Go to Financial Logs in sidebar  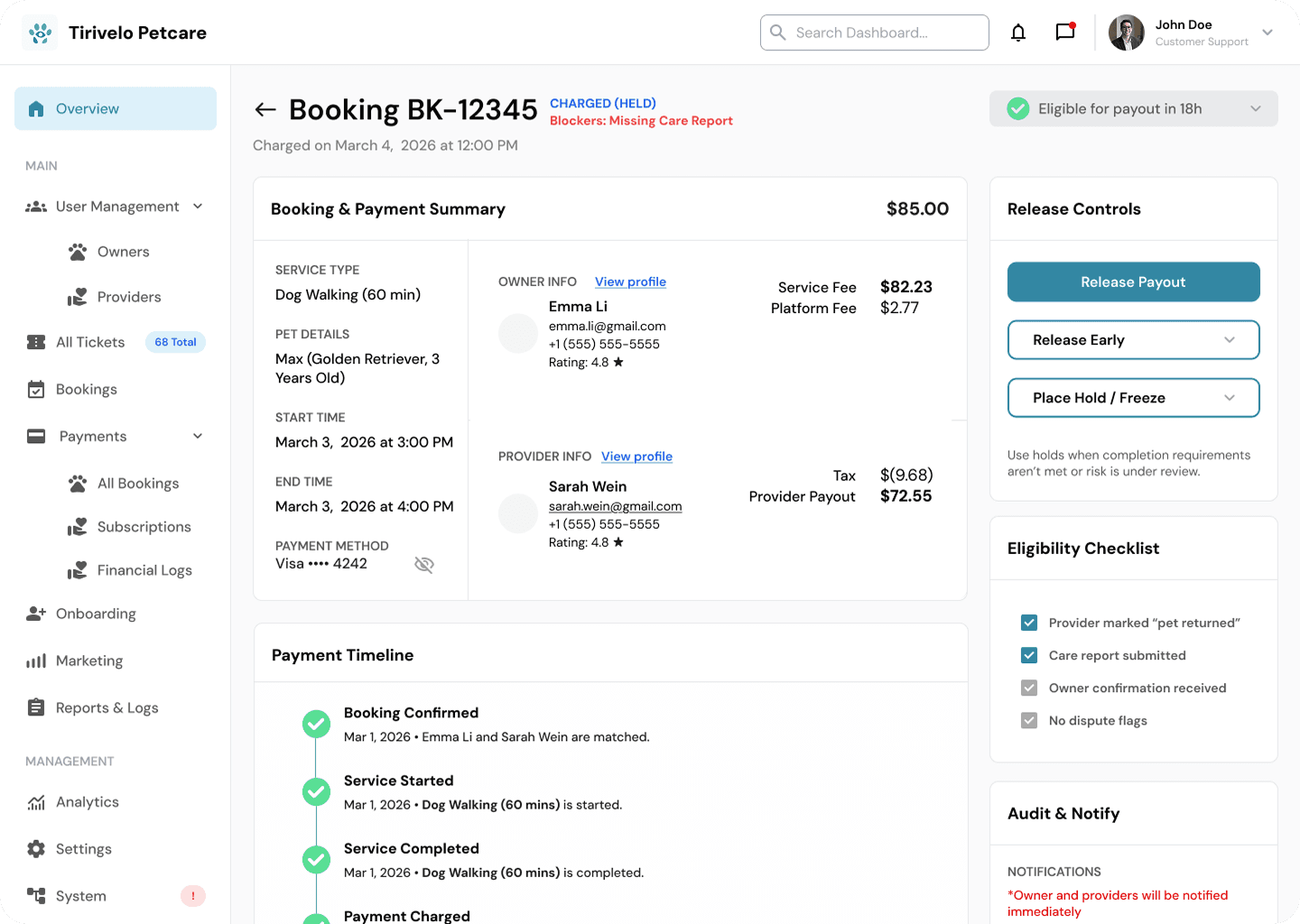click(144, 570)
